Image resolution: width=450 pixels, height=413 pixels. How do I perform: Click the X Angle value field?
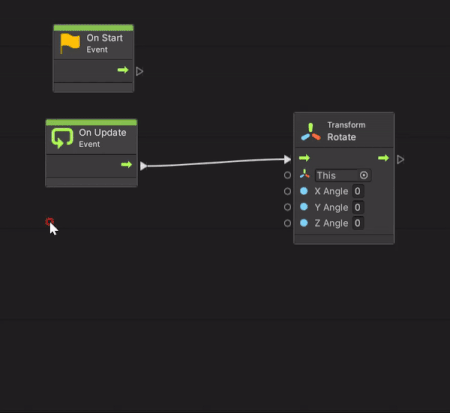pyautogui.click(x=358, y=191)
